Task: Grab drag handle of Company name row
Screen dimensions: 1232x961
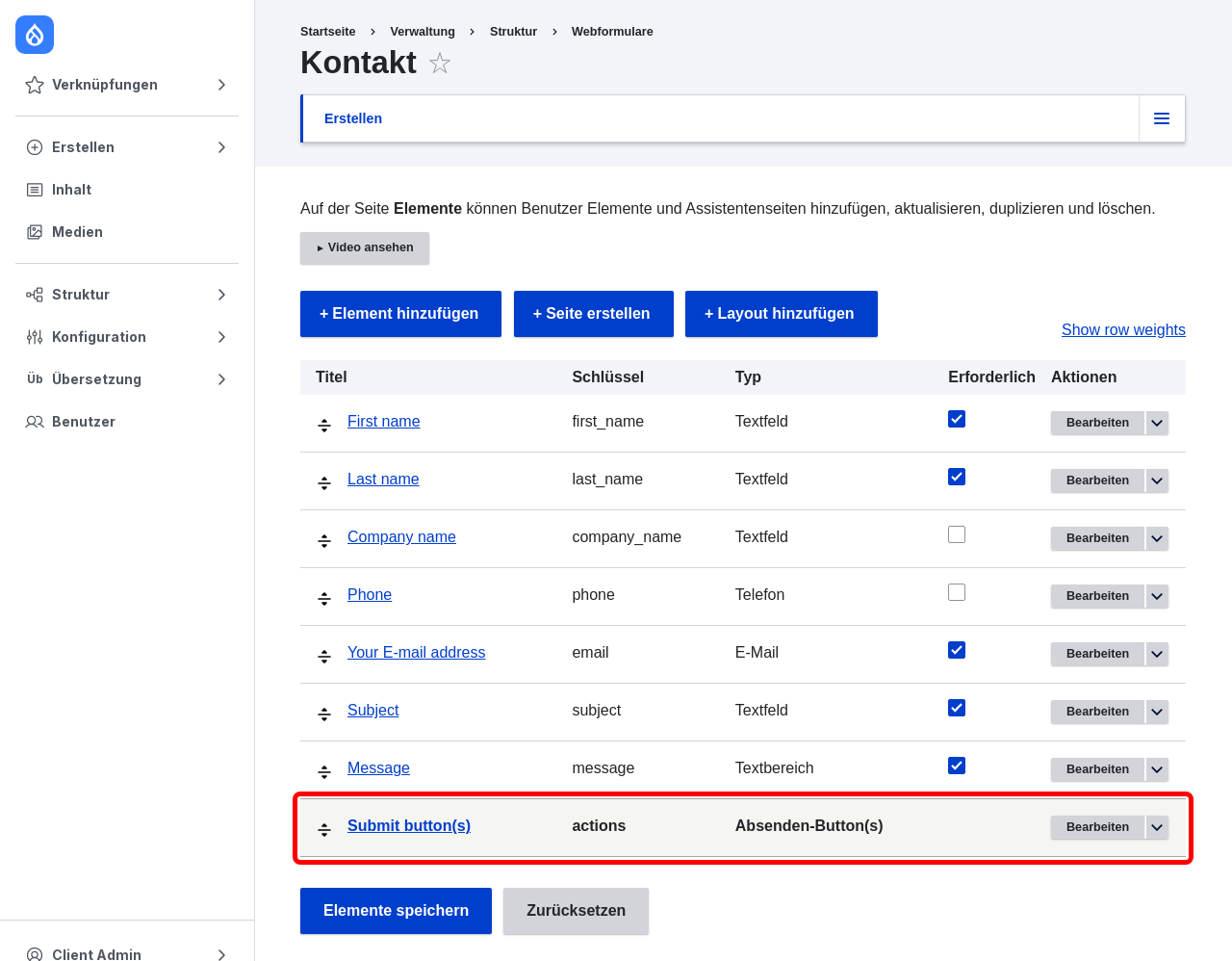Action: coord(324,540)
